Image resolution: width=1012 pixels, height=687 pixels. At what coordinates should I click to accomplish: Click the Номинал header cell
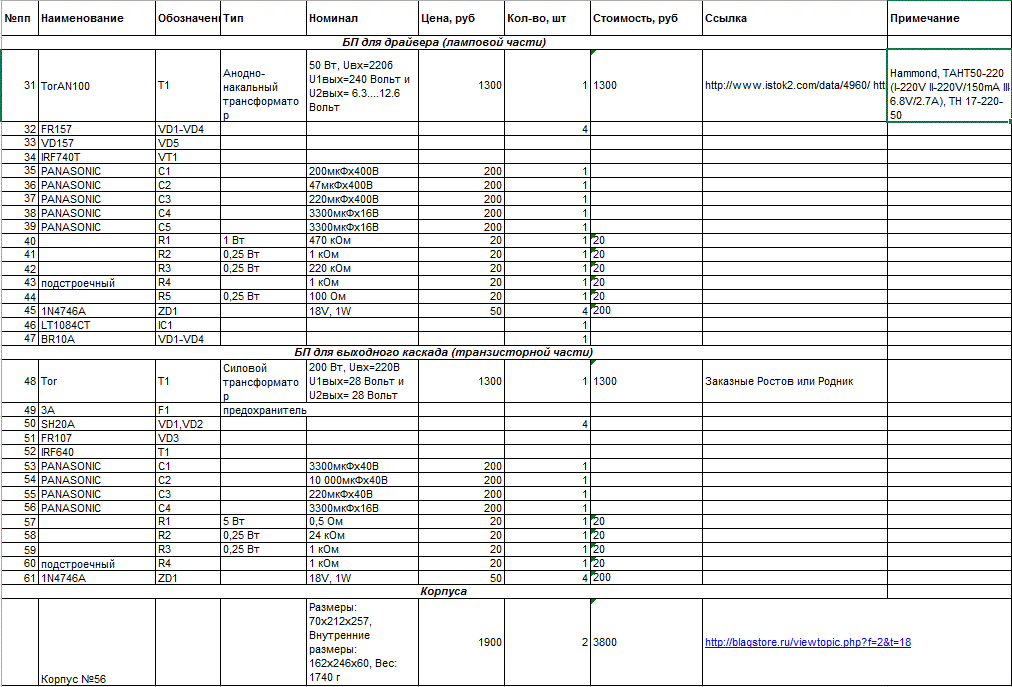363,18
